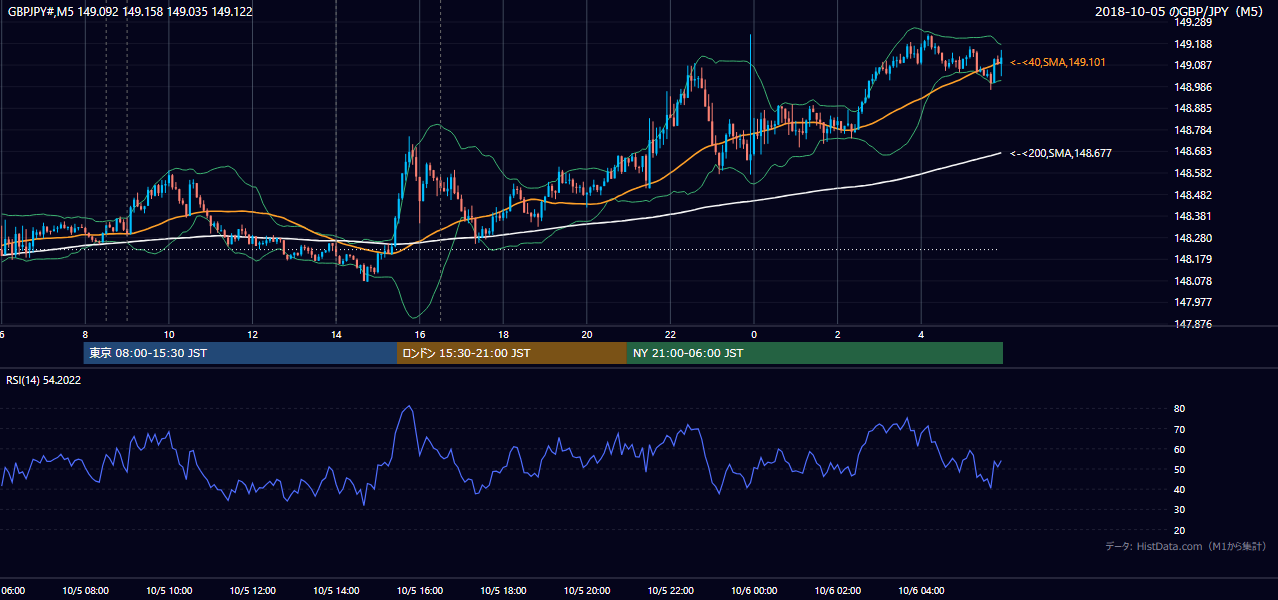The image size is (1278, 600).
Task: Select the ロンドン 15:30-21:00 JST session bar
Action: (512, 353)
